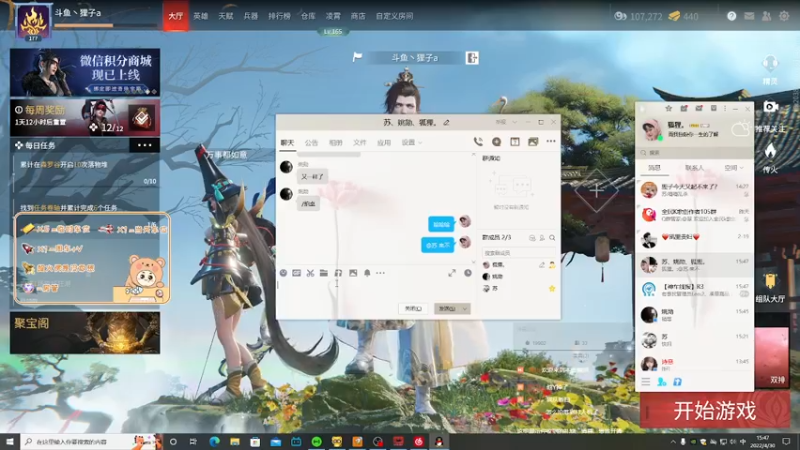Expand the chat window title-bar dropdown arrow
This screenshot has height=450, width=800.
coord(514,122)
